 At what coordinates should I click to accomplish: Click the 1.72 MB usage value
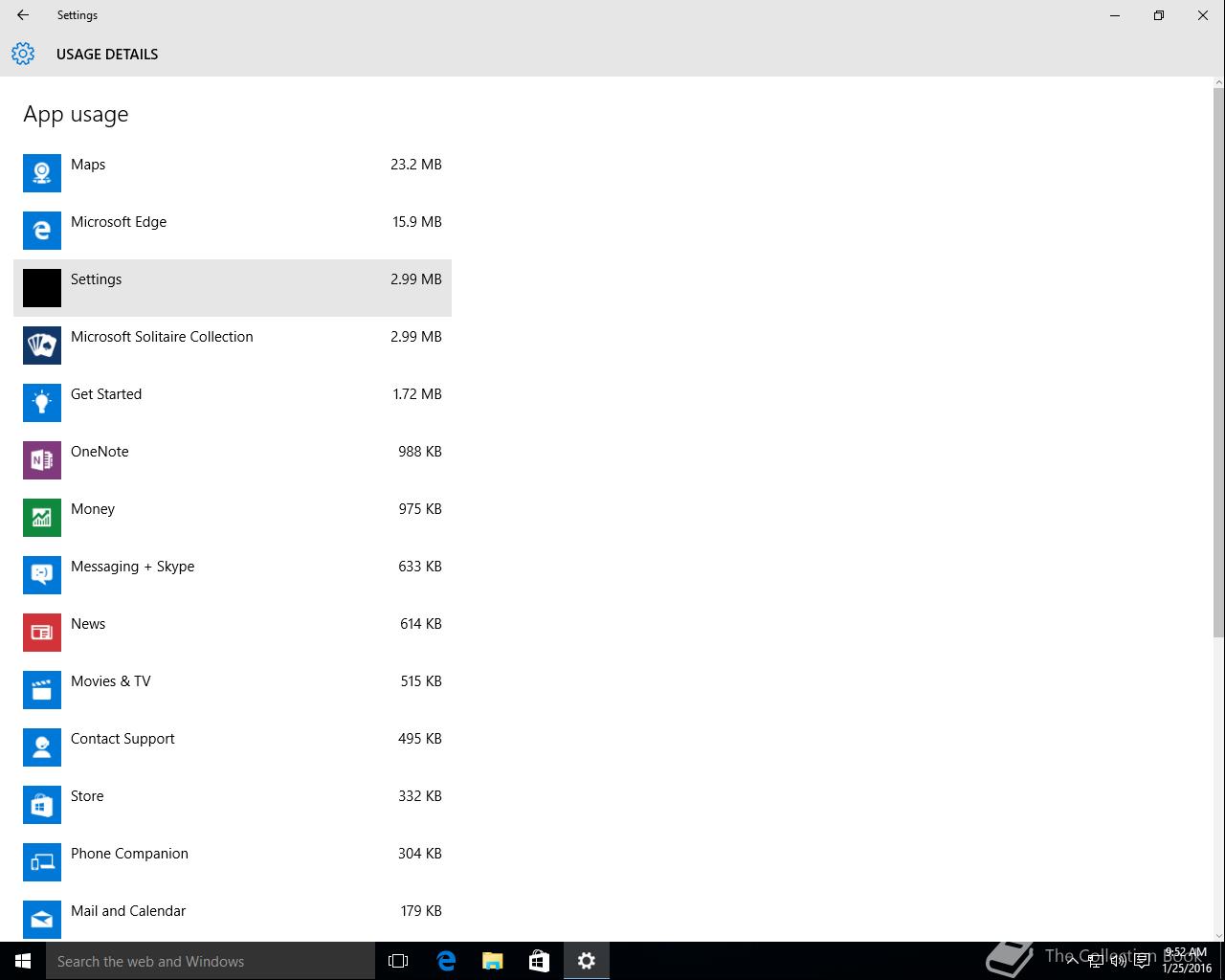tap(417, 394)
